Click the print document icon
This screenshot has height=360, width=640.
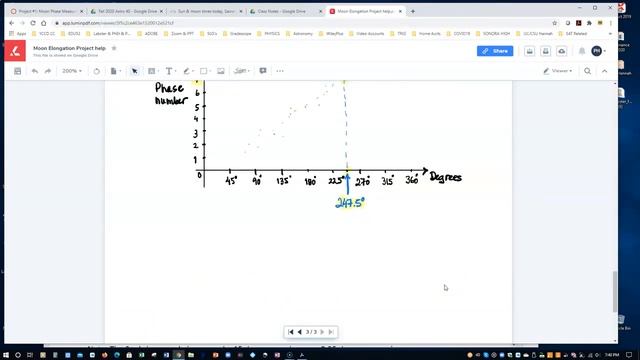(x=546, y=51)
